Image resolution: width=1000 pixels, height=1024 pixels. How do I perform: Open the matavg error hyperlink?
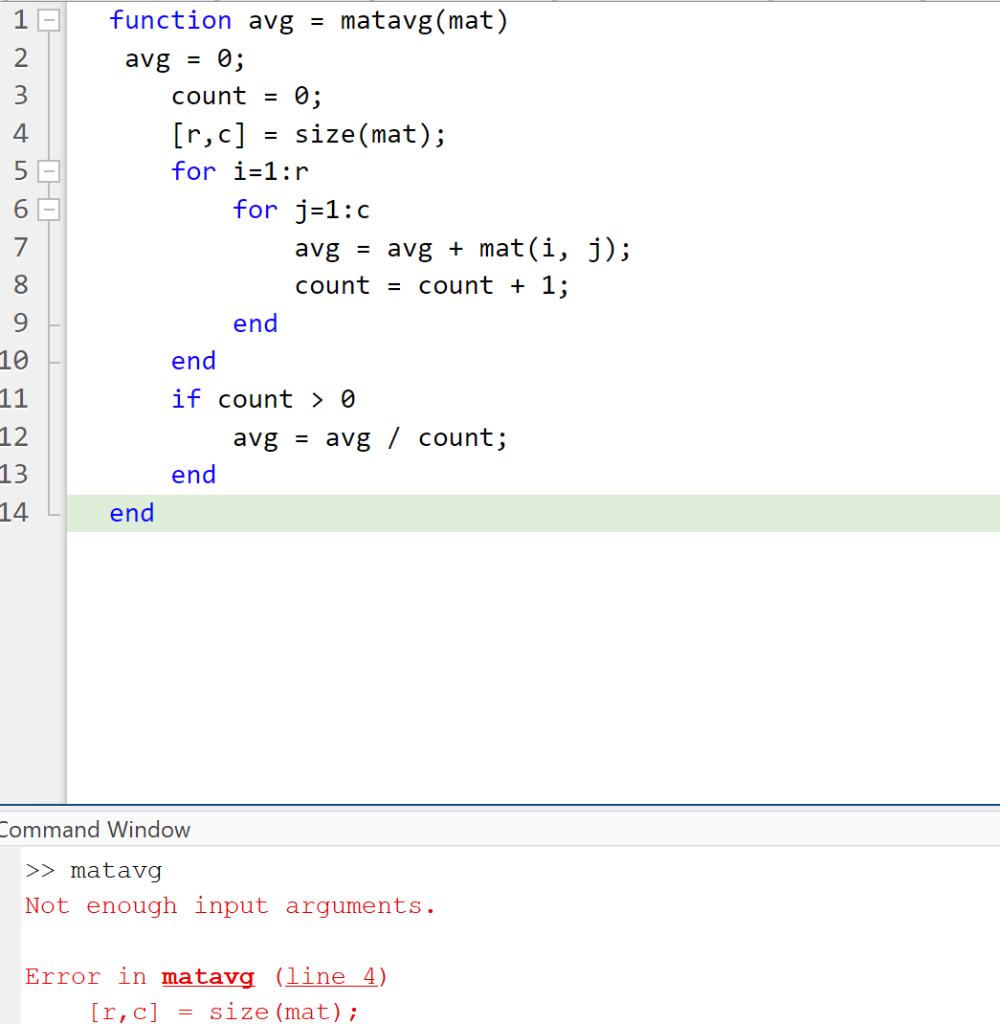pyautogui.click(x=207, y=976)
